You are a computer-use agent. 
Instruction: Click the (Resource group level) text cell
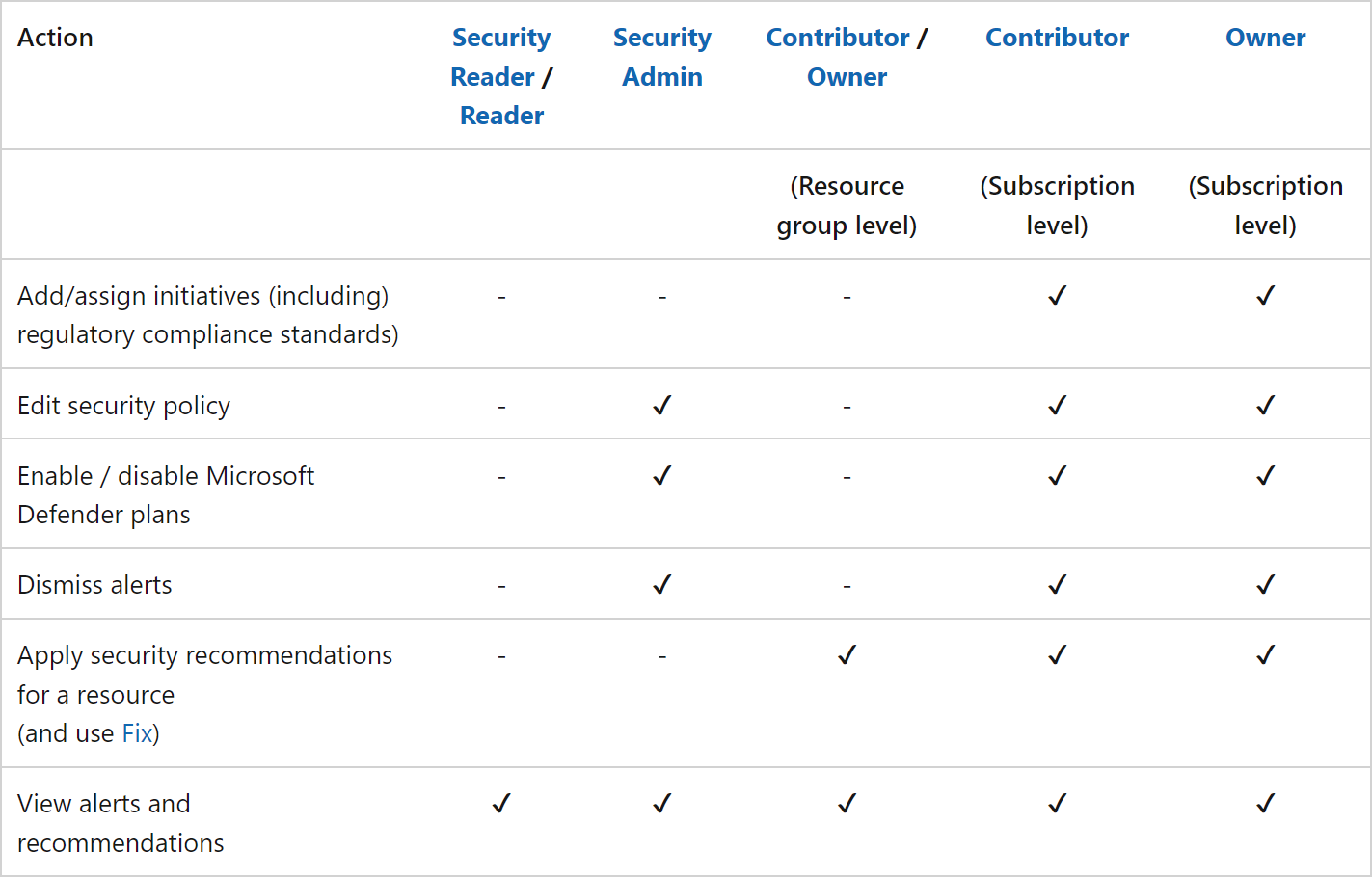pos(847,205)
